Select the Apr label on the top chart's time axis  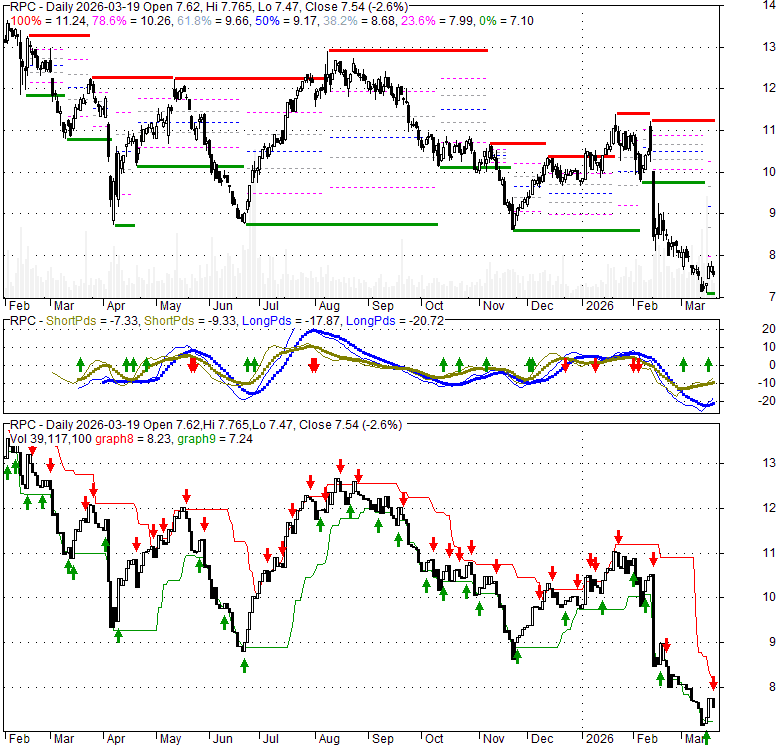pos(115,306)
